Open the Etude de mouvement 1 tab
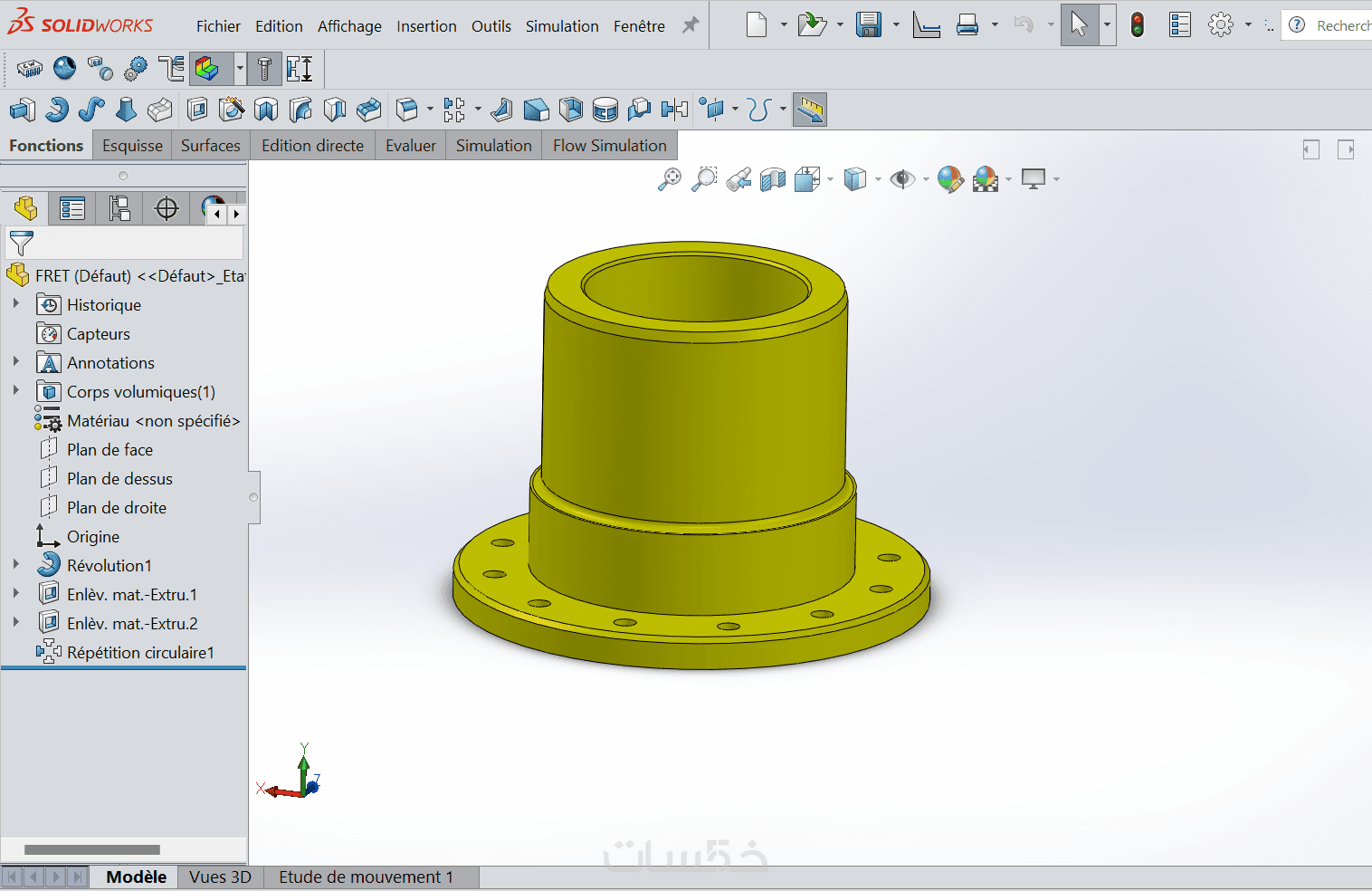This screenshot has width=1372, height=891. click(x=366, y=877)
